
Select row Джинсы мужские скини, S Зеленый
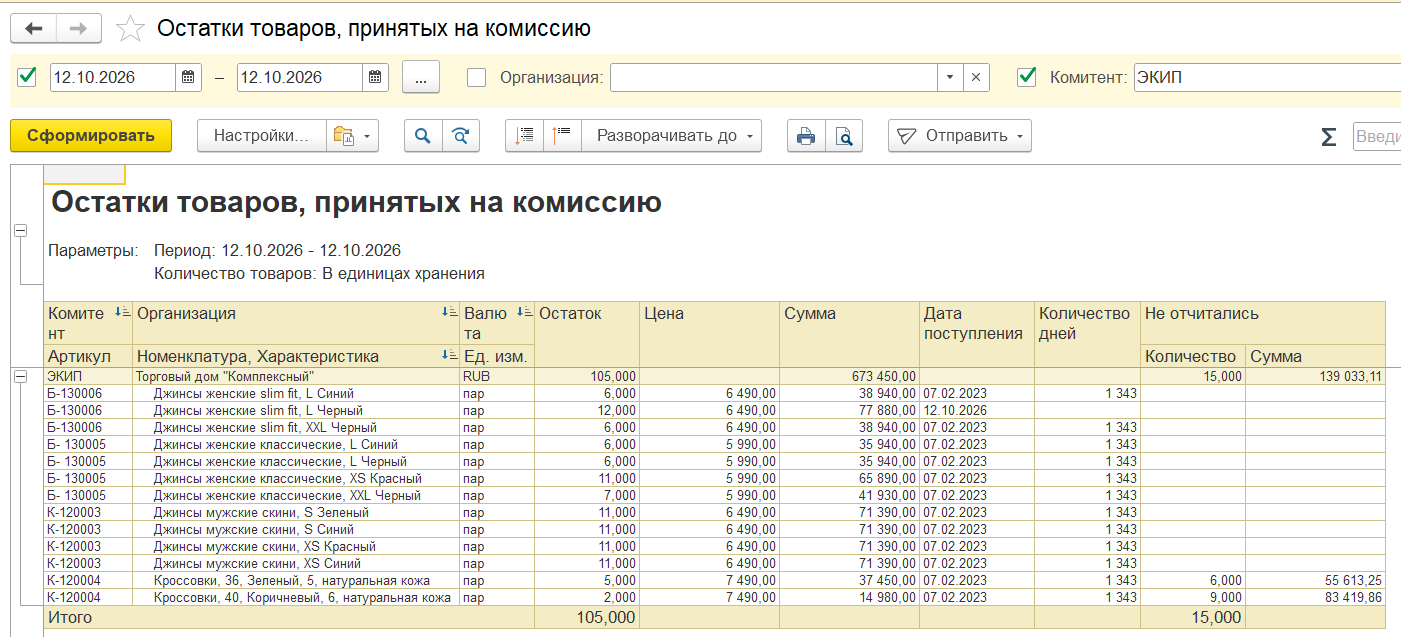coord(296,512)
